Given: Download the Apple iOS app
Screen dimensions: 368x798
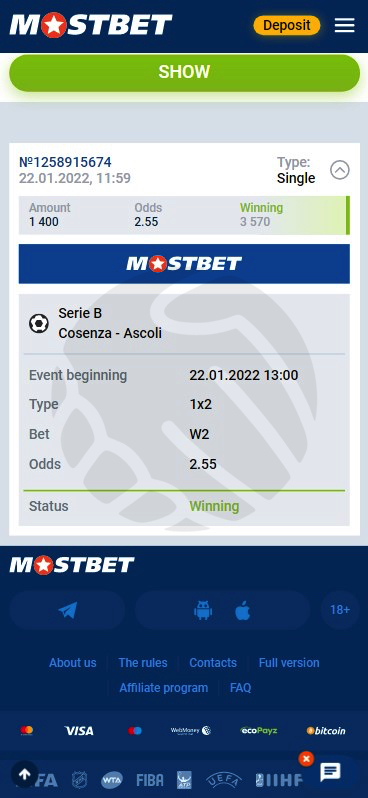Looking at the screenshot, I should coord(243,610).
